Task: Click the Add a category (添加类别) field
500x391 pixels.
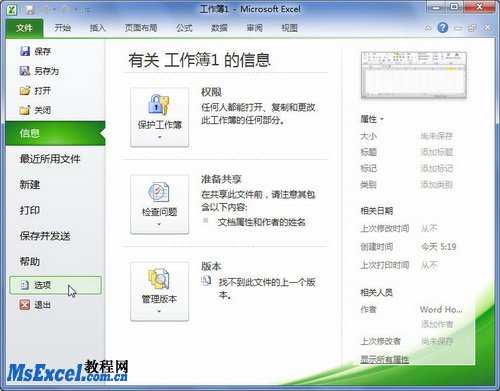Action: point(437,184)
